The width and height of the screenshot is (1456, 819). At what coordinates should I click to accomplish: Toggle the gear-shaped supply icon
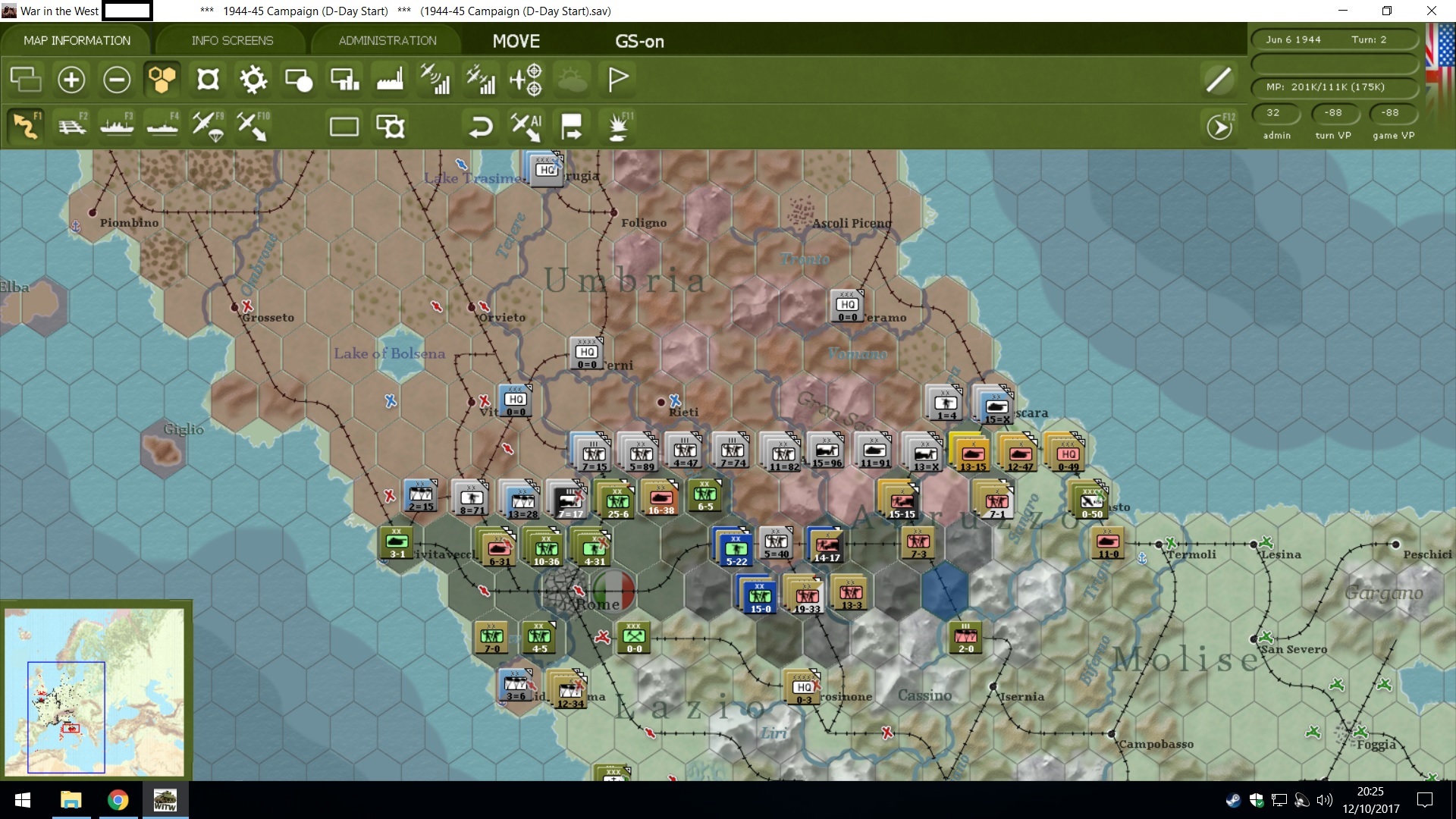pos(253,79)
